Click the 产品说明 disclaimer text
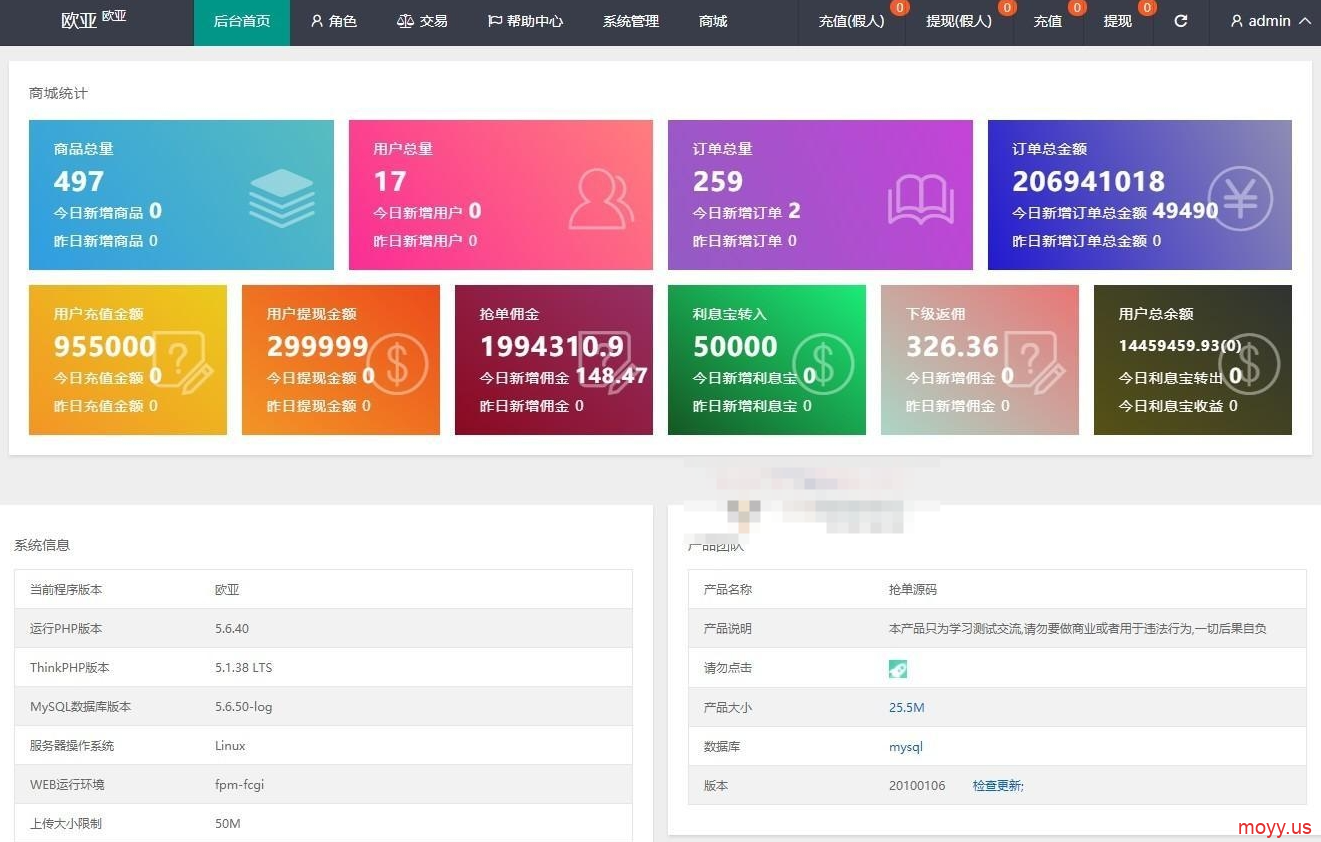The height and width of the screenshot is (842, 1321). 1078,629
